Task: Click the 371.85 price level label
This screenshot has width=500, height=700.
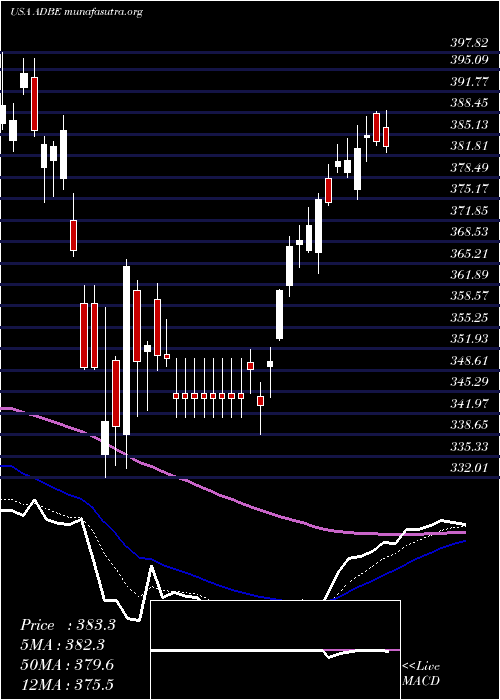Action: 468,211
